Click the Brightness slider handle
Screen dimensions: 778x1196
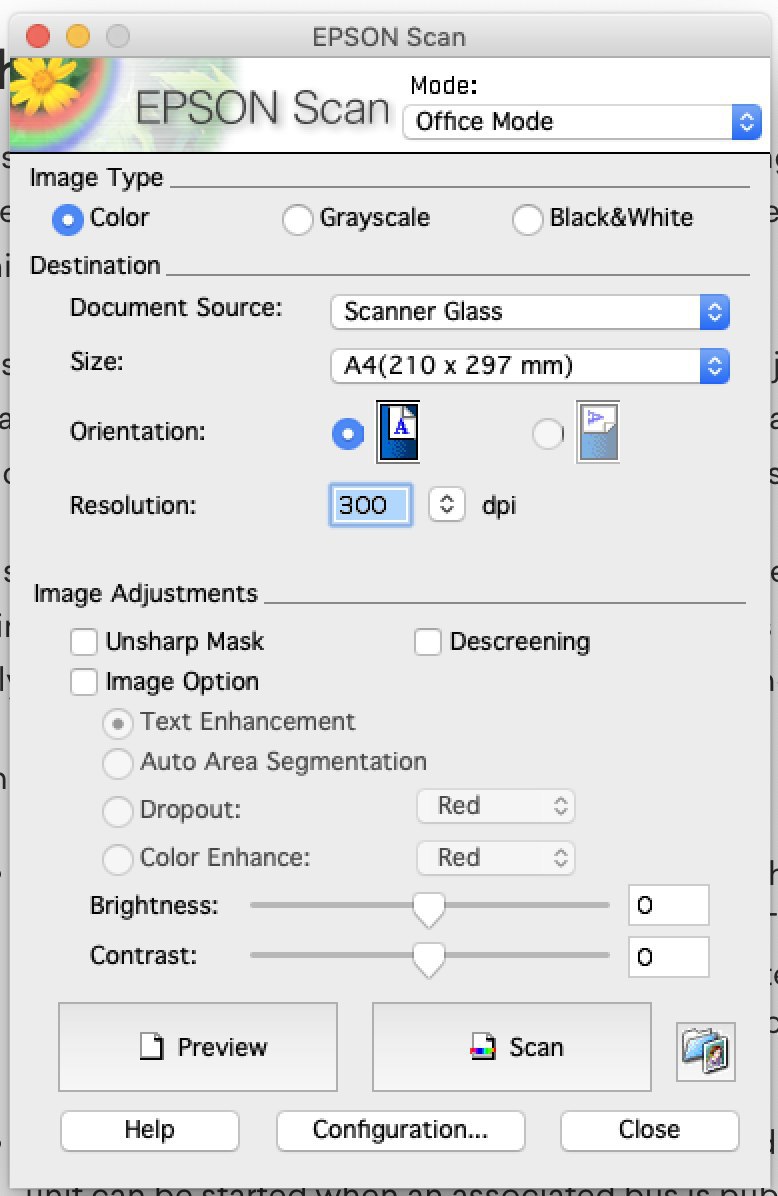coord(429,909)
